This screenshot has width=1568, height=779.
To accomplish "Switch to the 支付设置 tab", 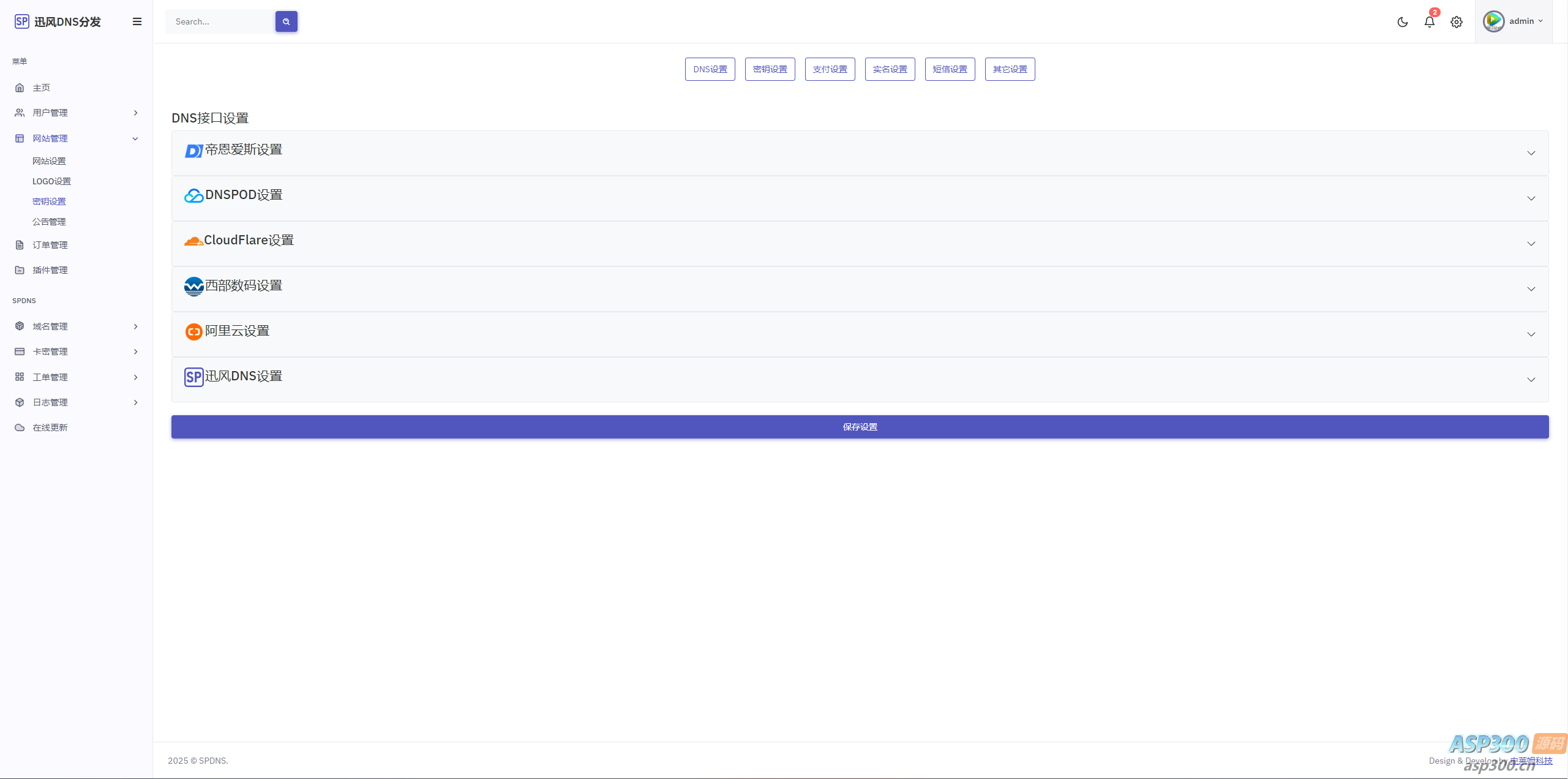I will click(830, 69).
